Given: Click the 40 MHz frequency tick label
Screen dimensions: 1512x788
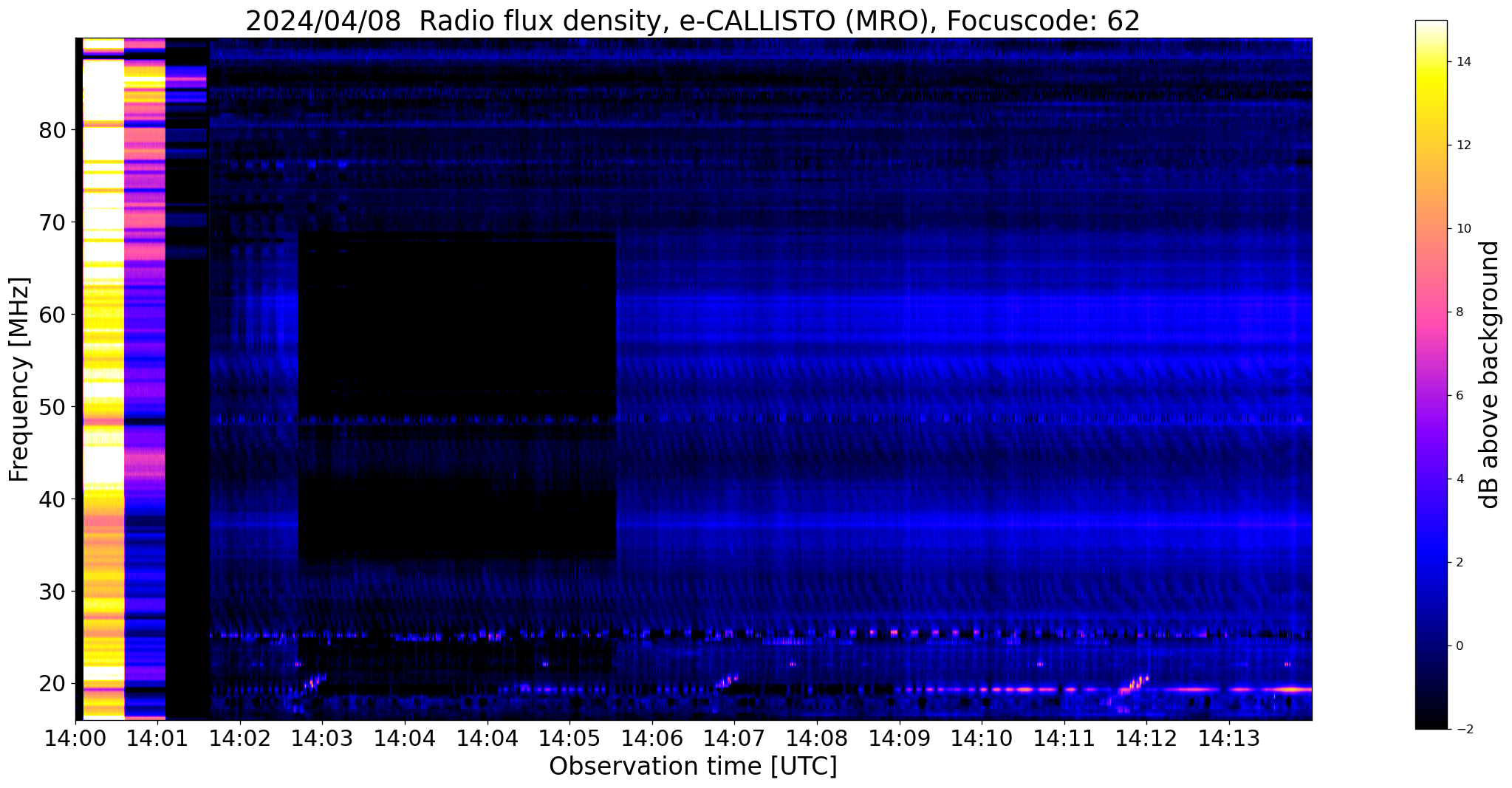Looking at the screenshot, I should coord(52,499).
